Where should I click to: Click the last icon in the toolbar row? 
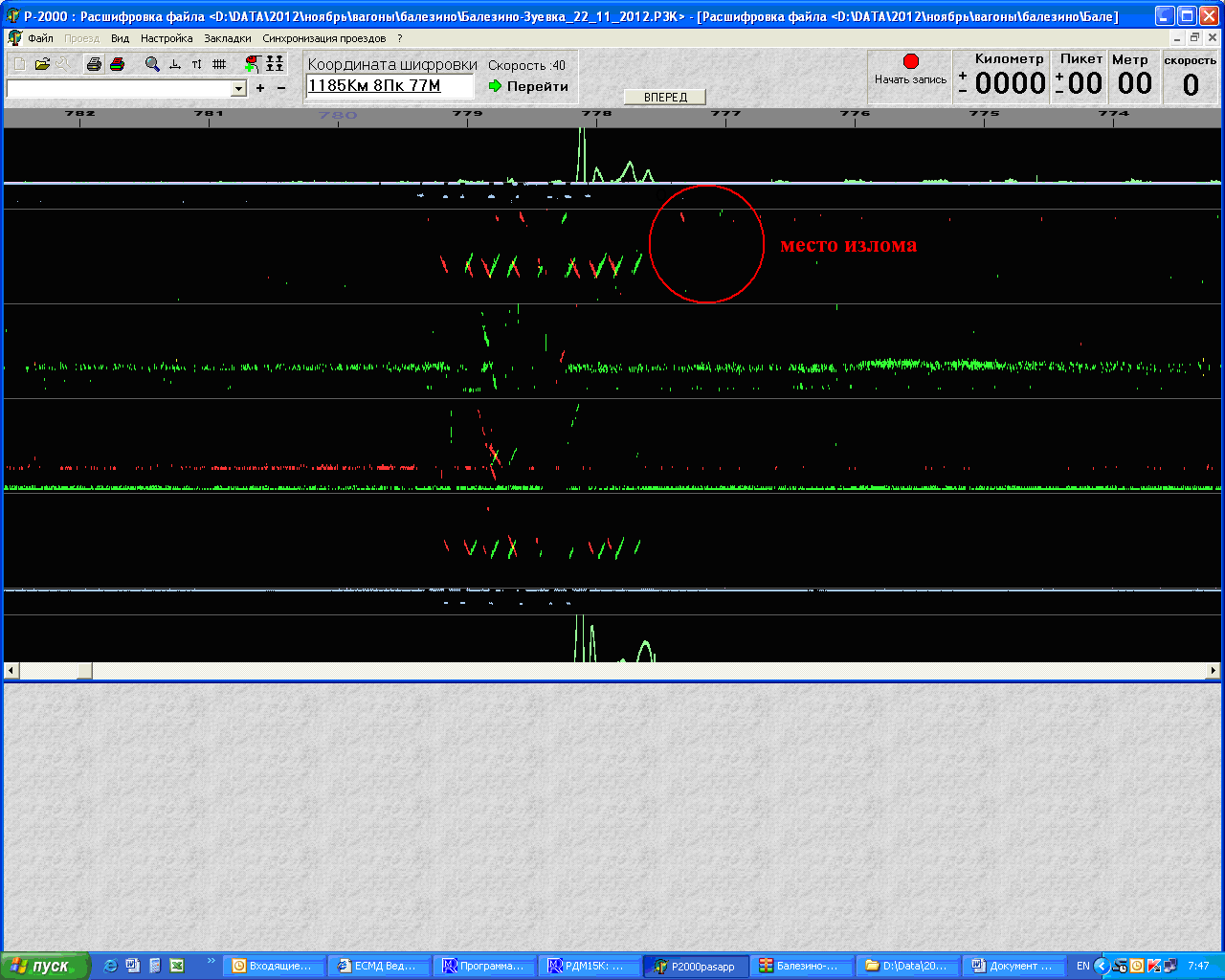click(x=275, y=64)
